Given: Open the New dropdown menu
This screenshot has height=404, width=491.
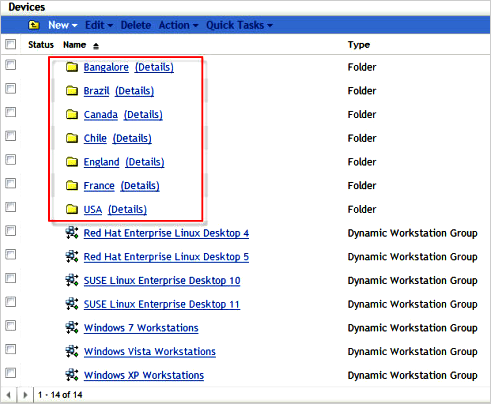Looking at the screenshot, I should click(x=63, y=25).
